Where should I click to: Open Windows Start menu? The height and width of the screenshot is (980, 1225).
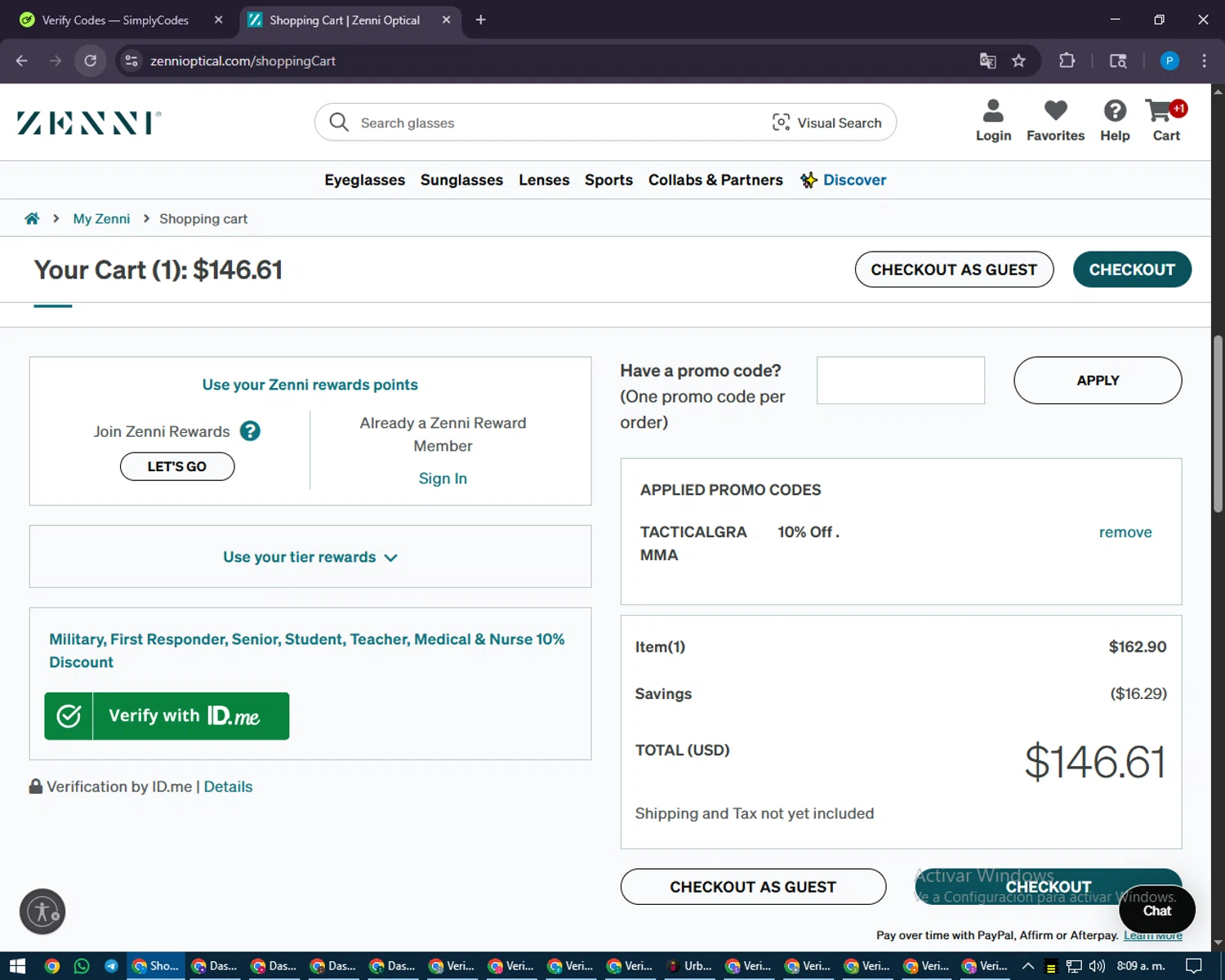pos(17,966)
